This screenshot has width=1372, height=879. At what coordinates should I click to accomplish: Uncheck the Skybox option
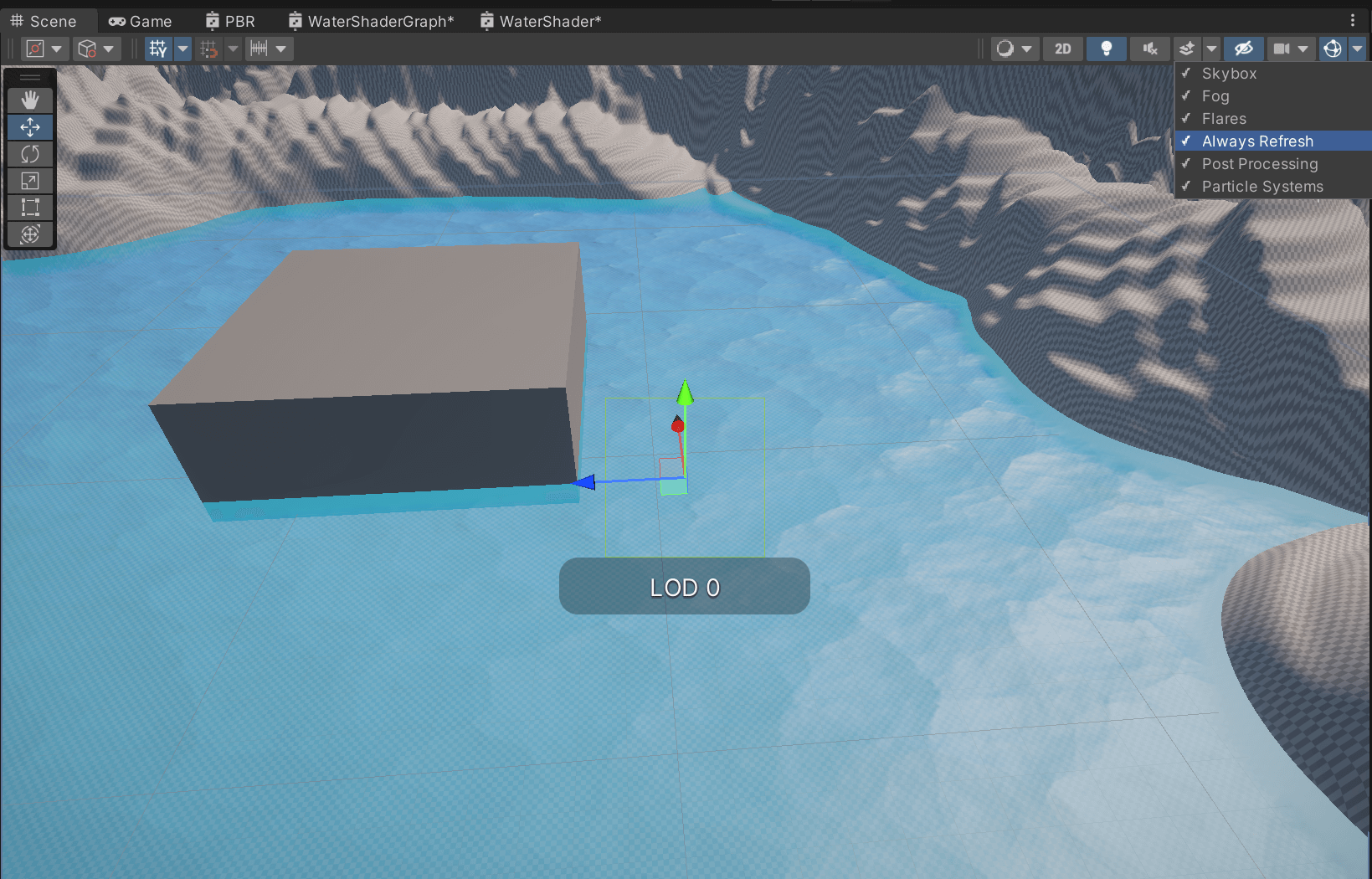[x=1229, y=74]
